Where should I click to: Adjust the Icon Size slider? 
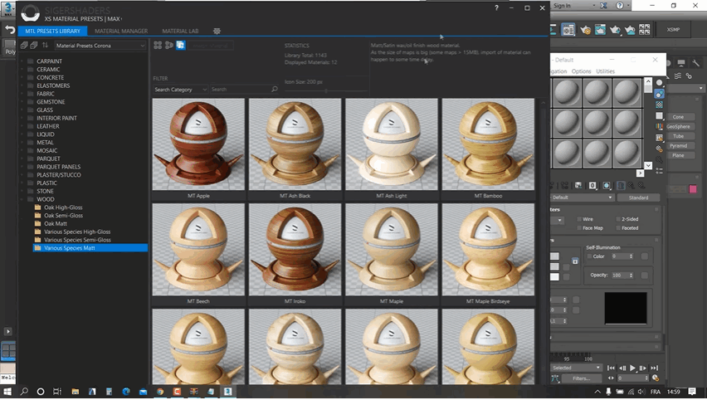(326, 91)
